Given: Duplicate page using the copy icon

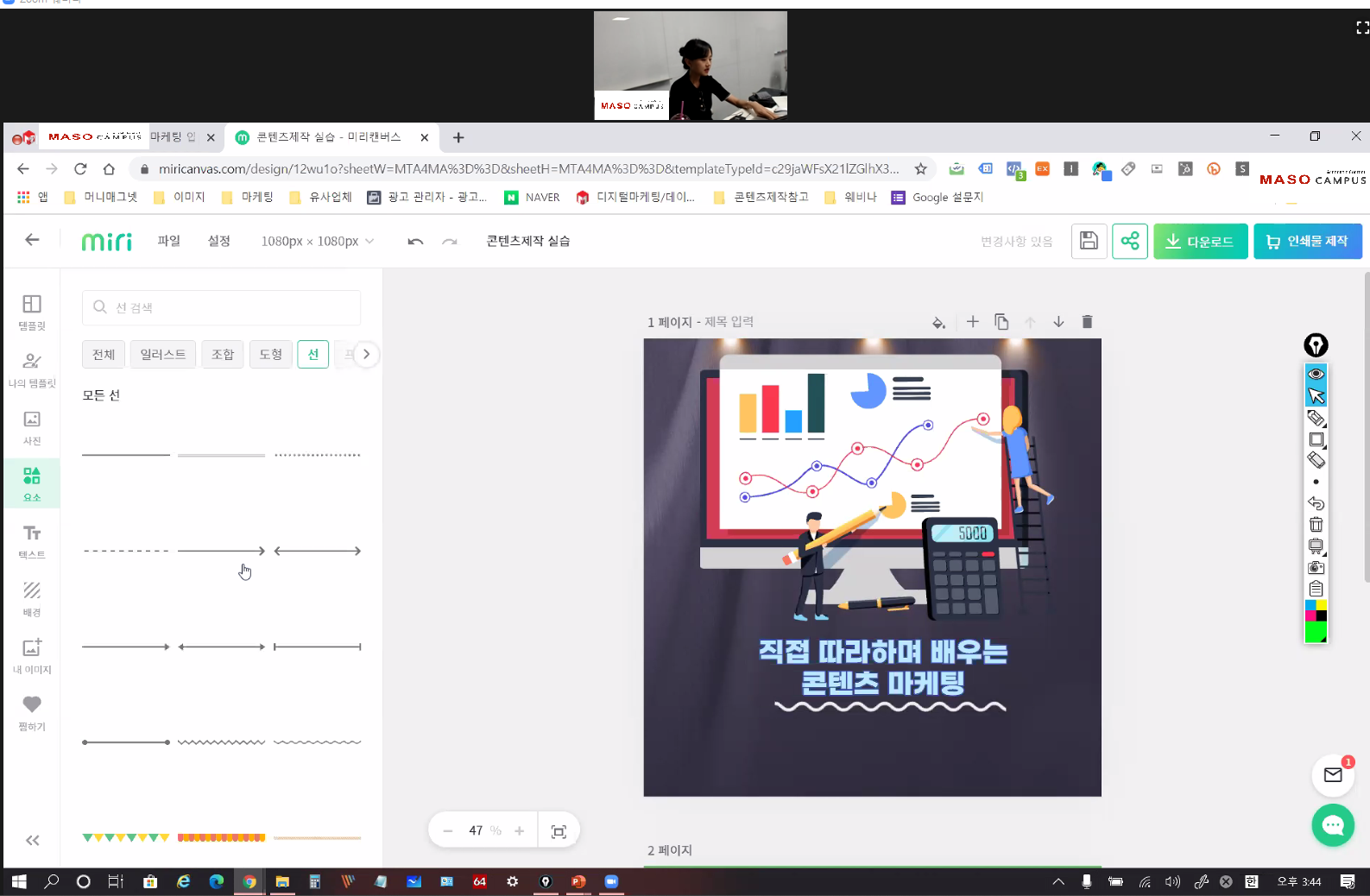Looking at the screenshot, I should point(1001,322).
